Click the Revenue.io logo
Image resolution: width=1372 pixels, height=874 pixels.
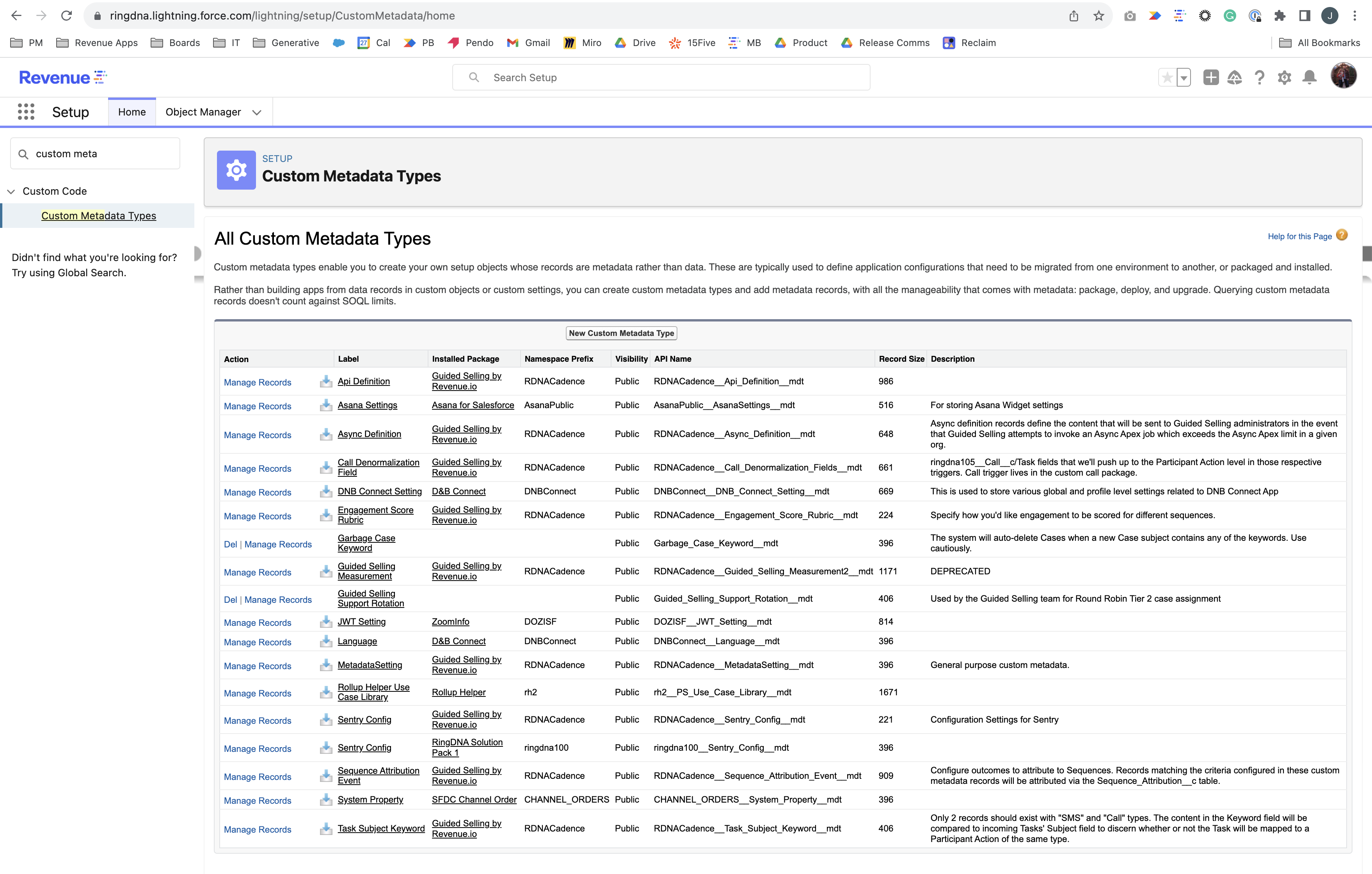click(x=63, y=77)
